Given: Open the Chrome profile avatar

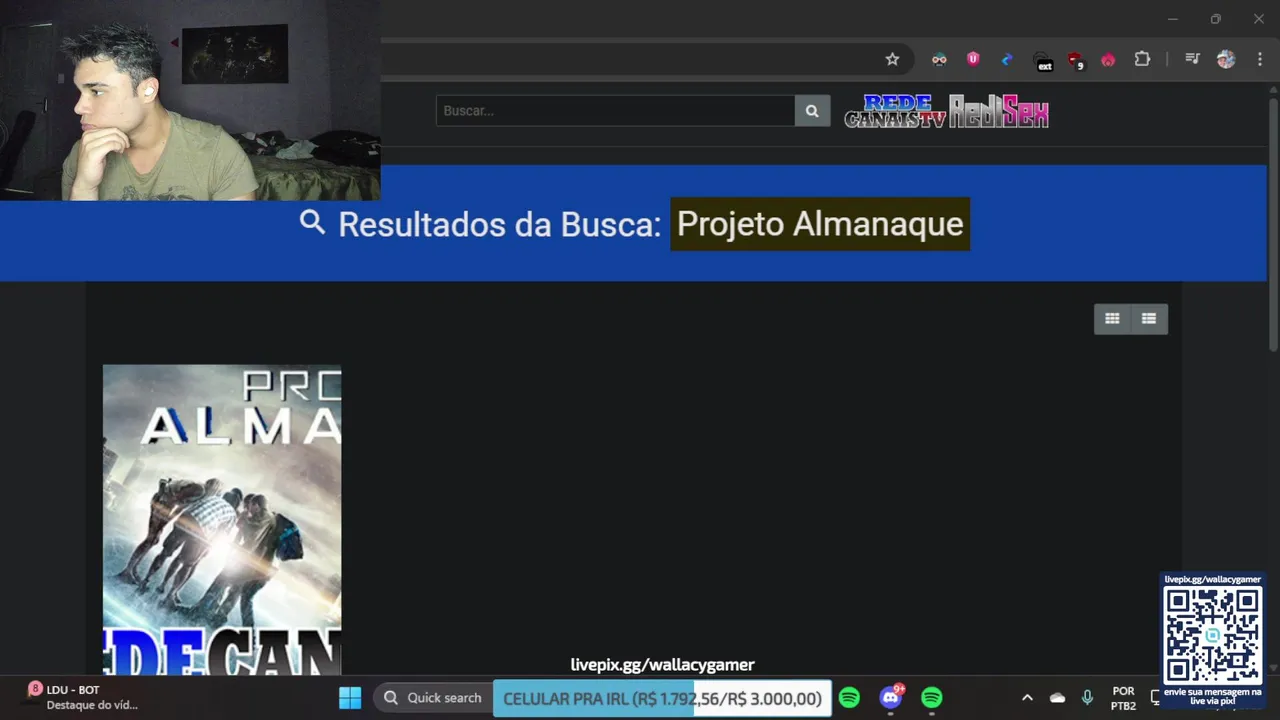Looking at the screenshot, I should (x=1226, y=59).
